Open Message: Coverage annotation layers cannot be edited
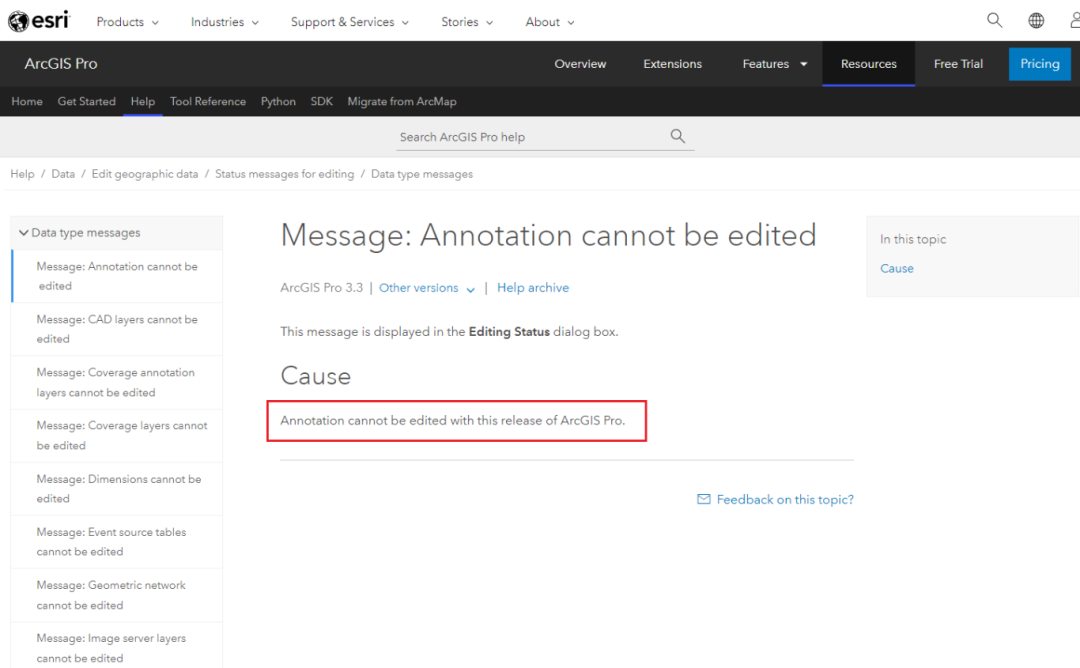1080x668 pixels. tap(117, 382)
